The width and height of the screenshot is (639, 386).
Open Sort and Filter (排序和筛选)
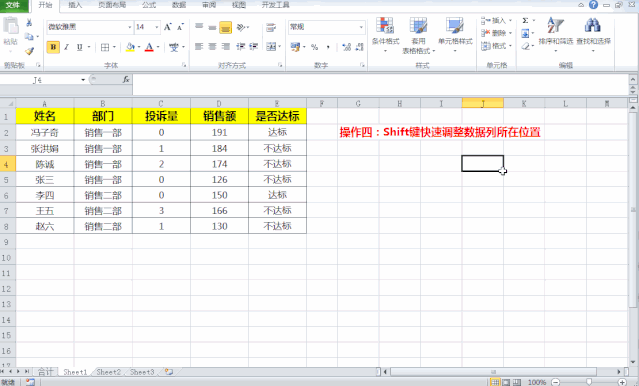point(555,35)
